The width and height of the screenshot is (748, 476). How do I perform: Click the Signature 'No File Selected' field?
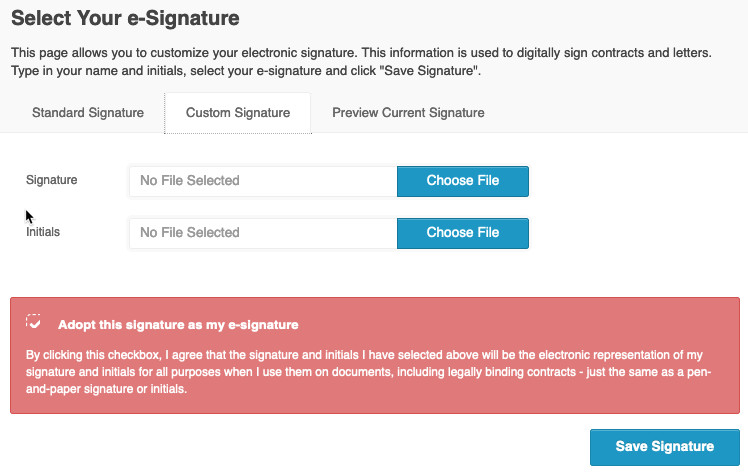263,181
